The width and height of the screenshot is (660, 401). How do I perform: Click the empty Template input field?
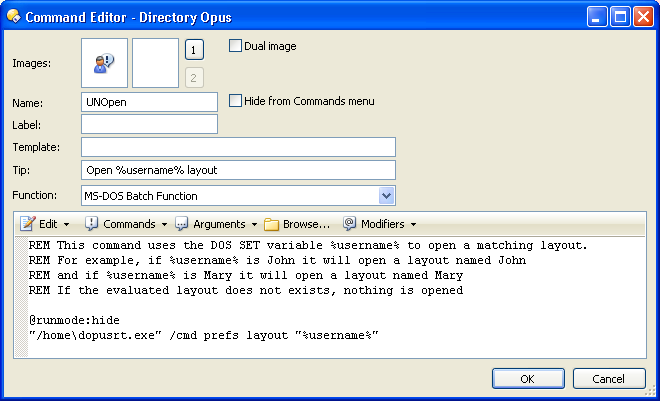tap(238, 147)
